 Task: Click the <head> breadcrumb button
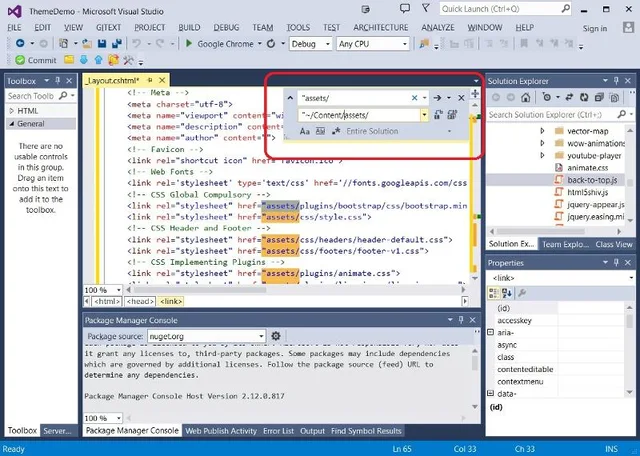point(140,301)
